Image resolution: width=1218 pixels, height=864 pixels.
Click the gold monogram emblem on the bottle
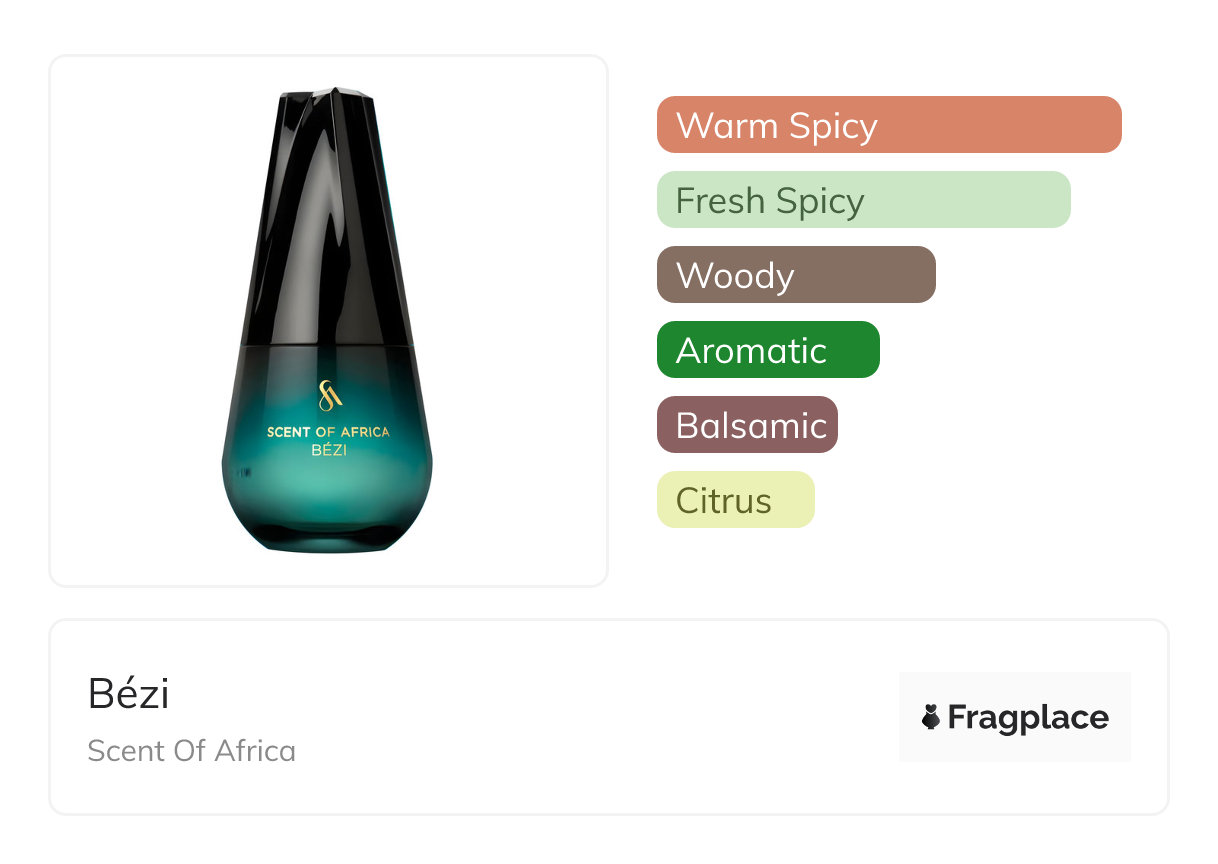coord(329,396)
